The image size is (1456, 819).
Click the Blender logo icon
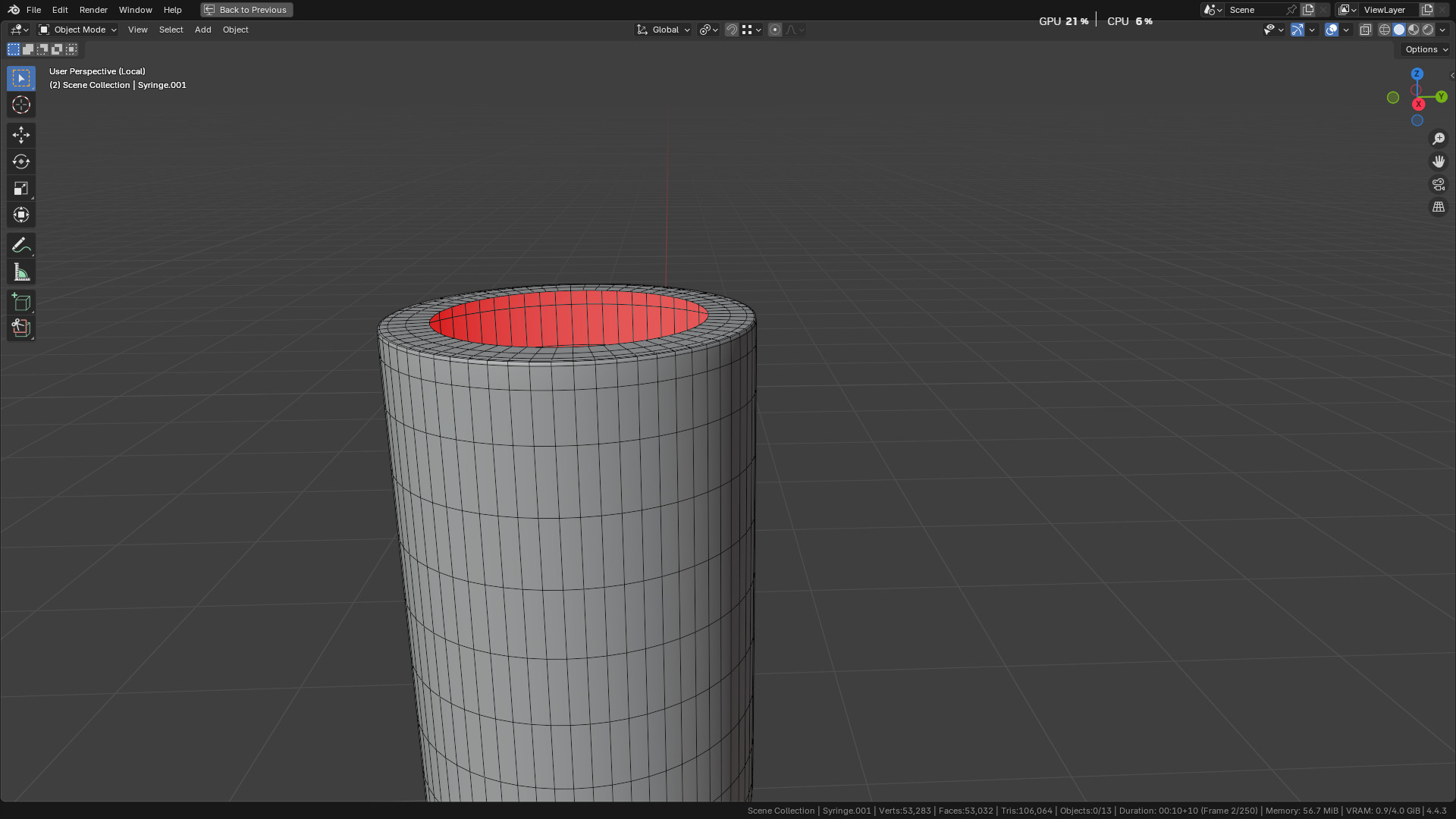14,10
